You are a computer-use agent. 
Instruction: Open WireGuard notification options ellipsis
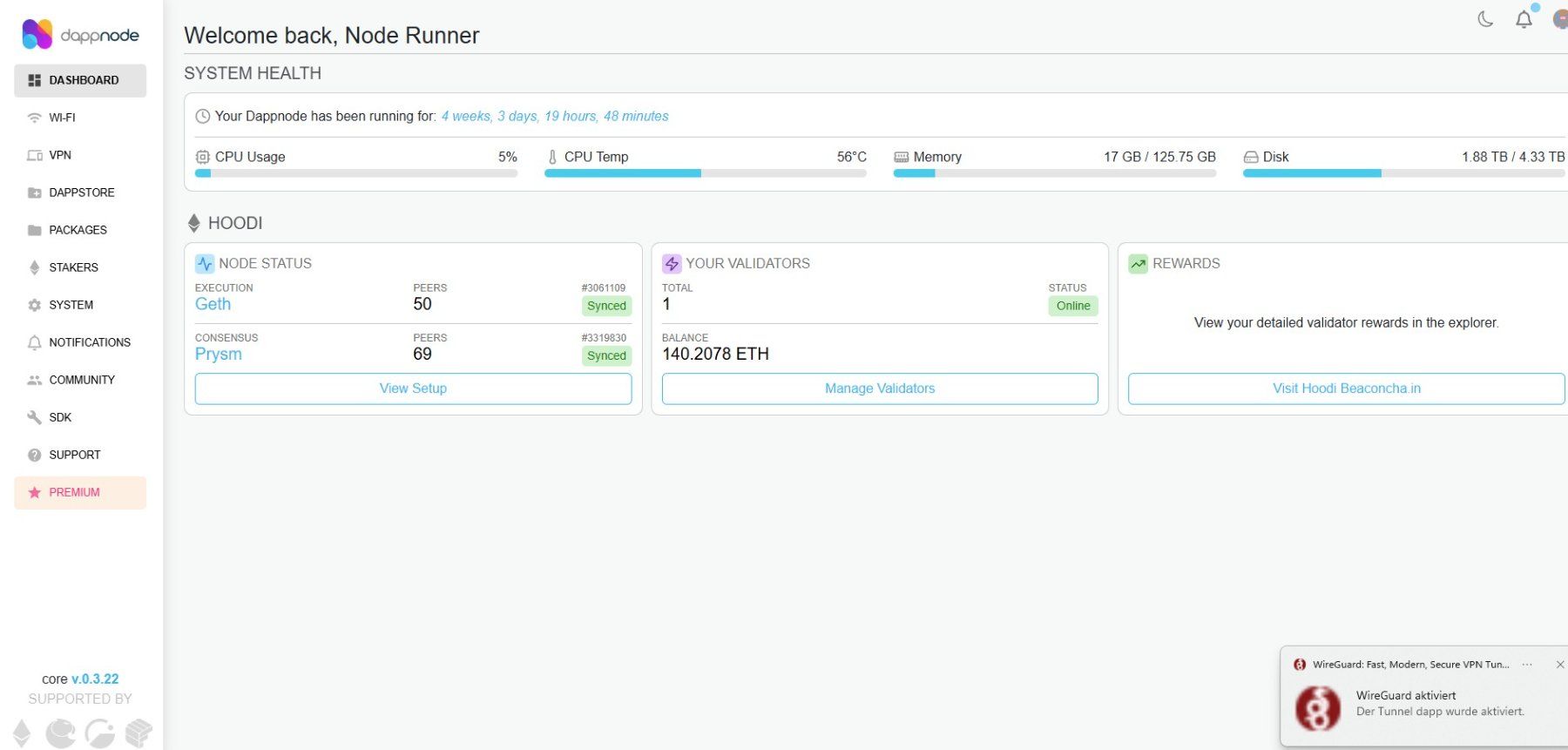pos(1527,665)
